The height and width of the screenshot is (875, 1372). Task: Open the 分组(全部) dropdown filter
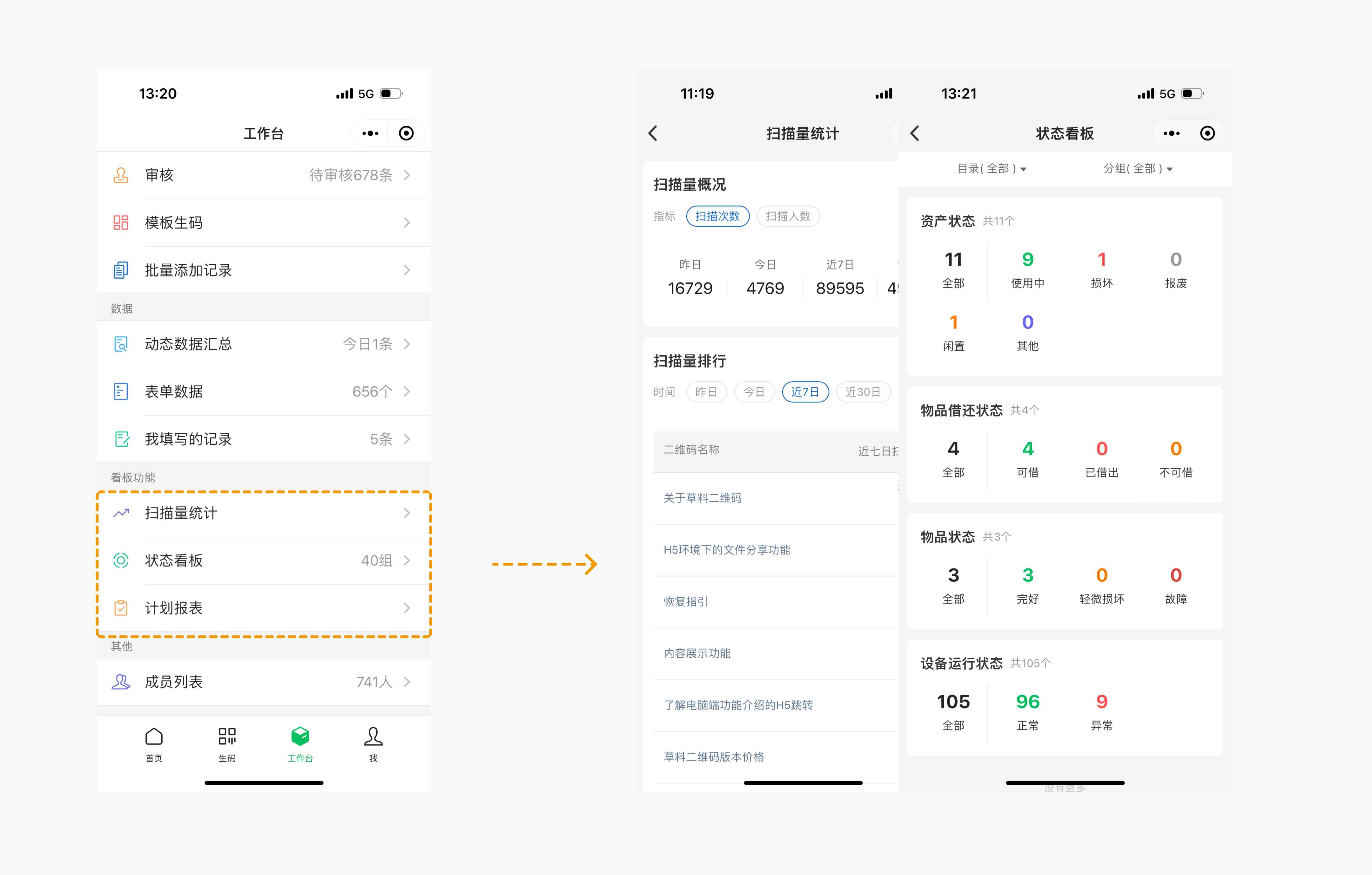pyautogui.click(x=1138, y=169)
